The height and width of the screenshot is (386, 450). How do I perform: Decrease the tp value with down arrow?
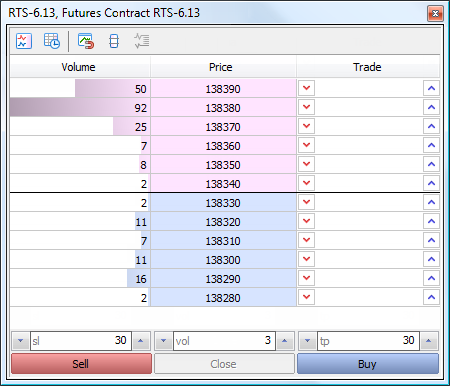307,341
